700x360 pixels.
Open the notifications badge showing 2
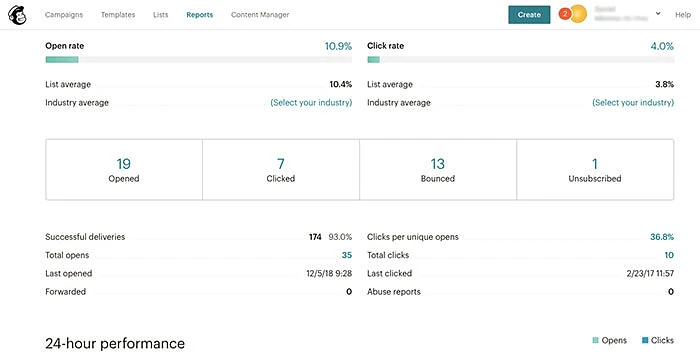pyautogui.click(x=564, y=14)
